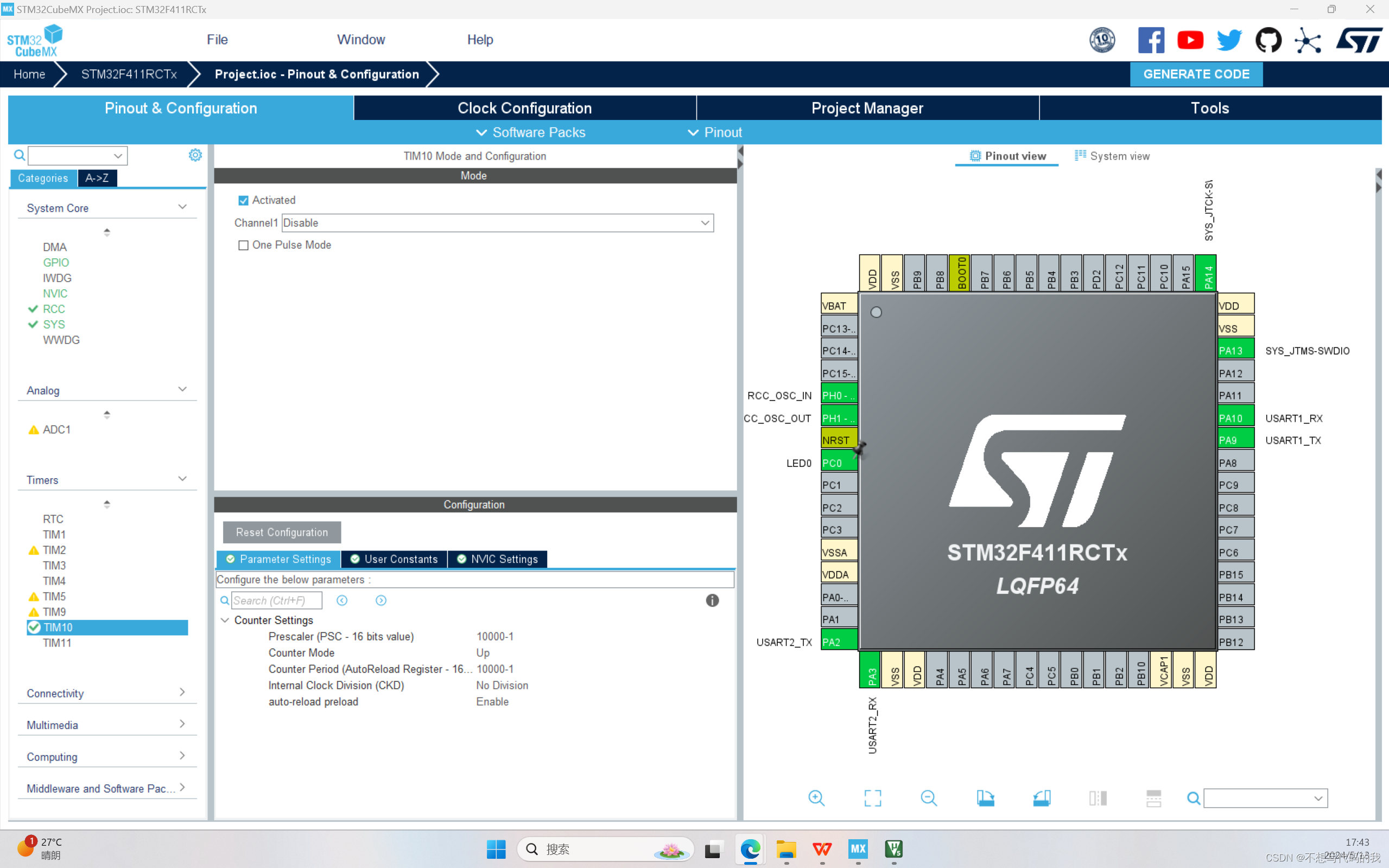
Task: Open the categories settings gear icon
Action: (195, 155)
